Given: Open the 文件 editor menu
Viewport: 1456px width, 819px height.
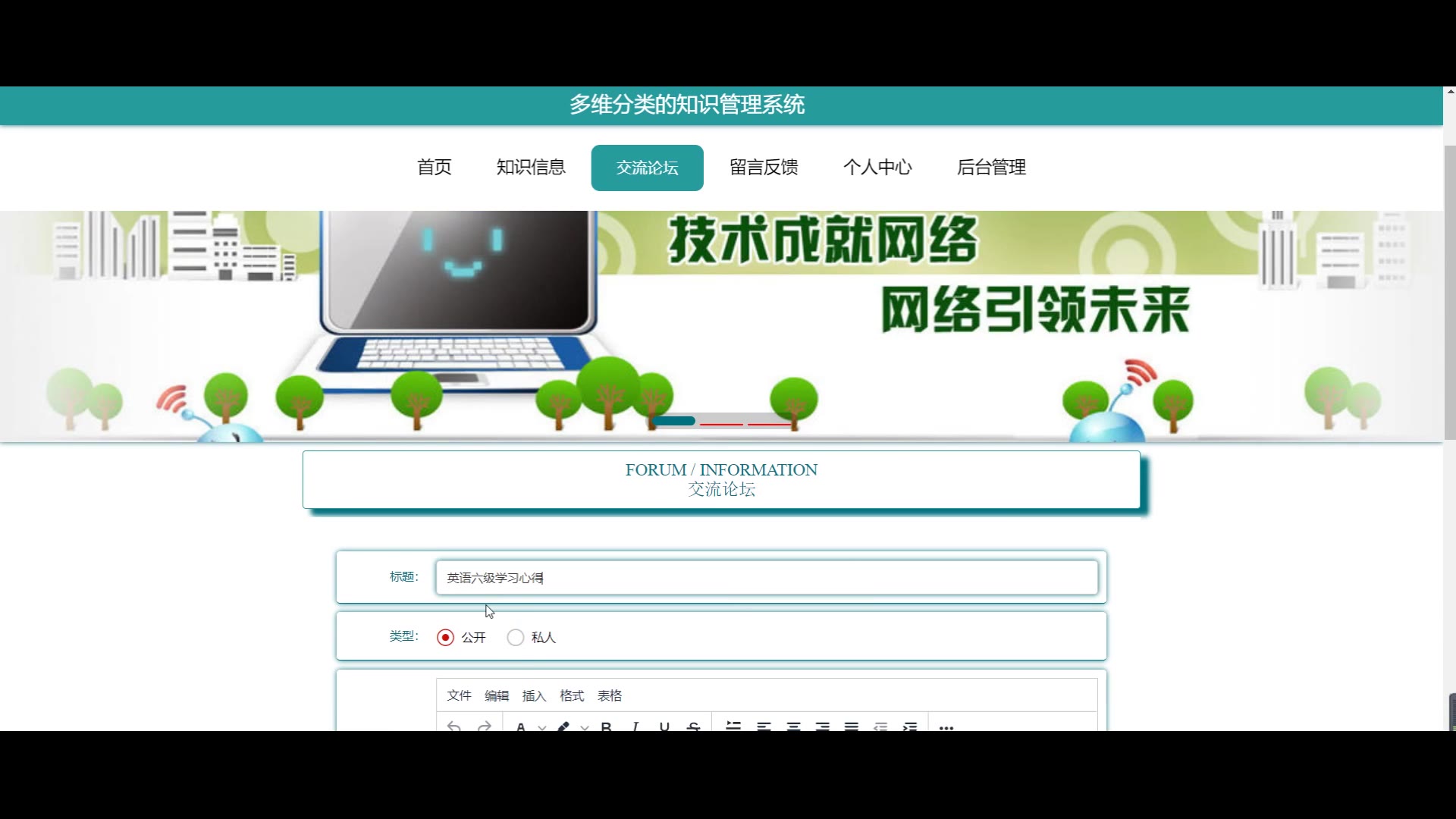Looking at the screenshot, I should coord(459,695).
